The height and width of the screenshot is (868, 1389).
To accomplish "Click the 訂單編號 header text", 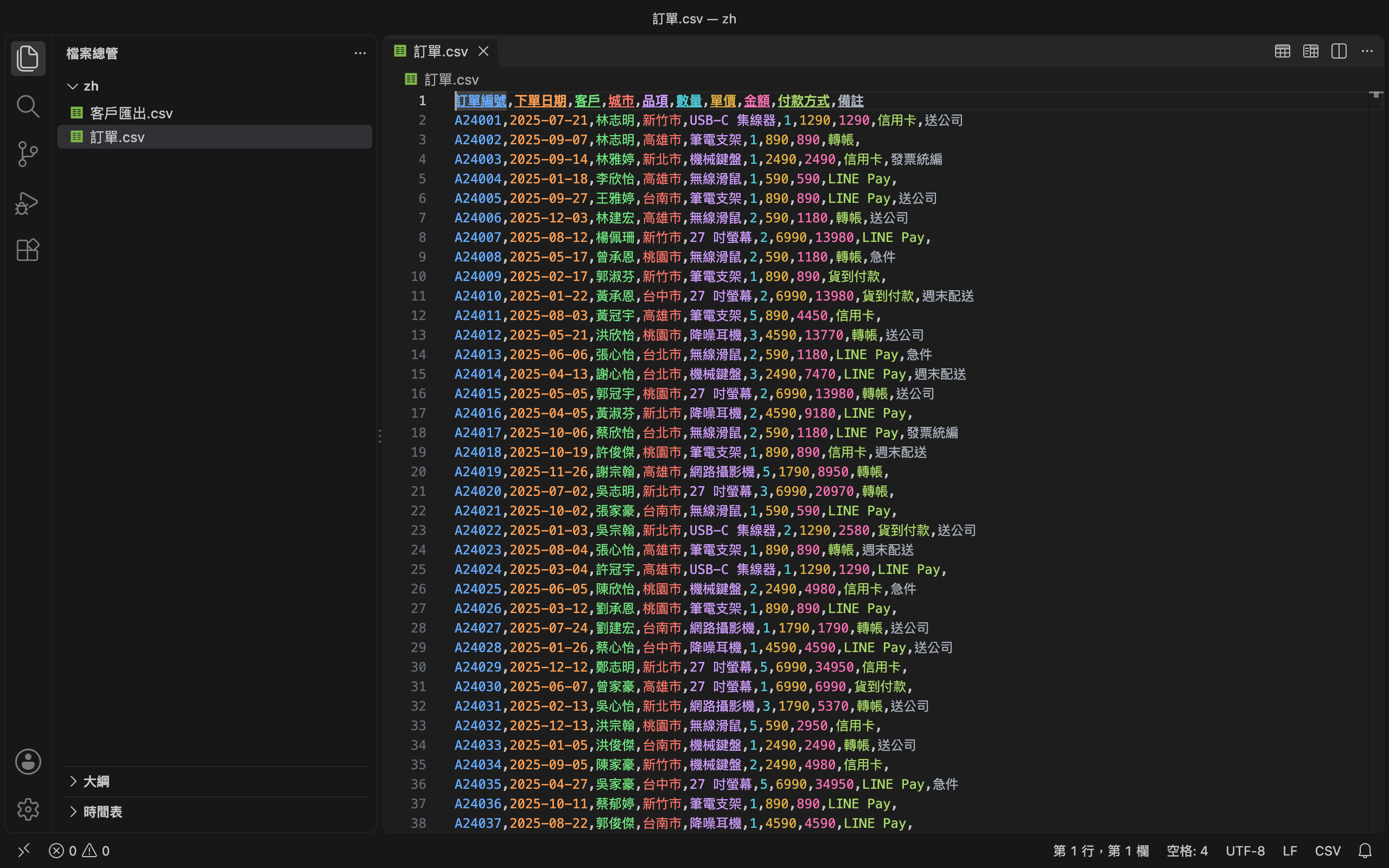I will point(480,101).
